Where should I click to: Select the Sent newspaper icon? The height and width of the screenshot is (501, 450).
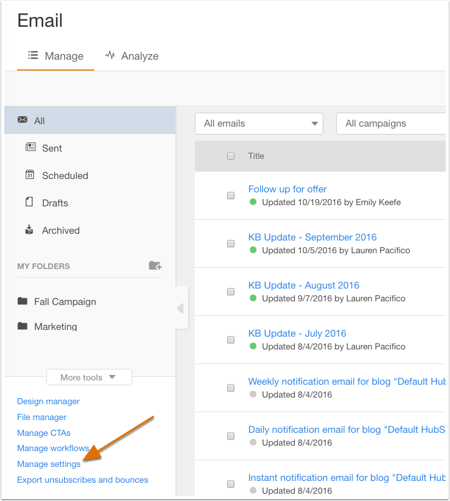tap(30, 147)
